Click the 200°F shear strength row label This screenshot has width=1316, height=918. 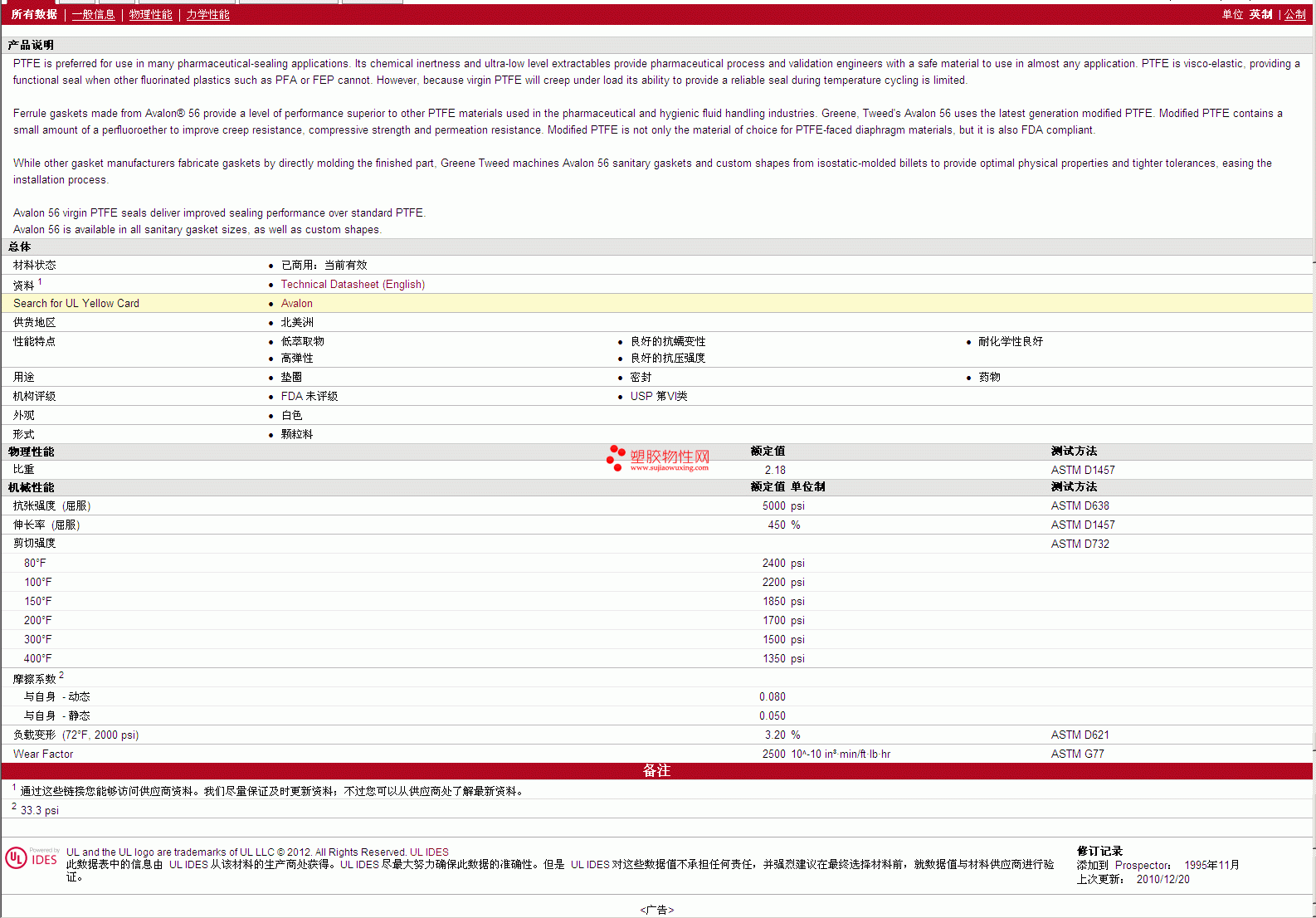pyautogui.click(x=37, y=620)
